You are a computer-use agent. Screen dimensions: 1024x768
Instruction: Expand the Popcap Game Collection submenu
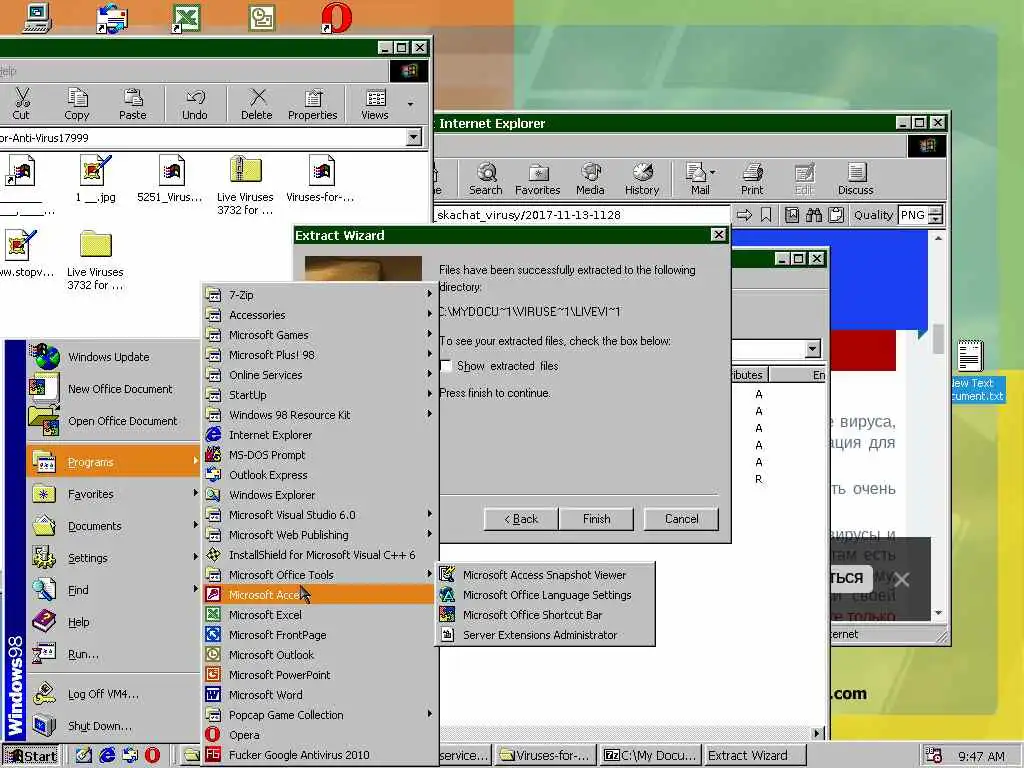coord(319,715)
